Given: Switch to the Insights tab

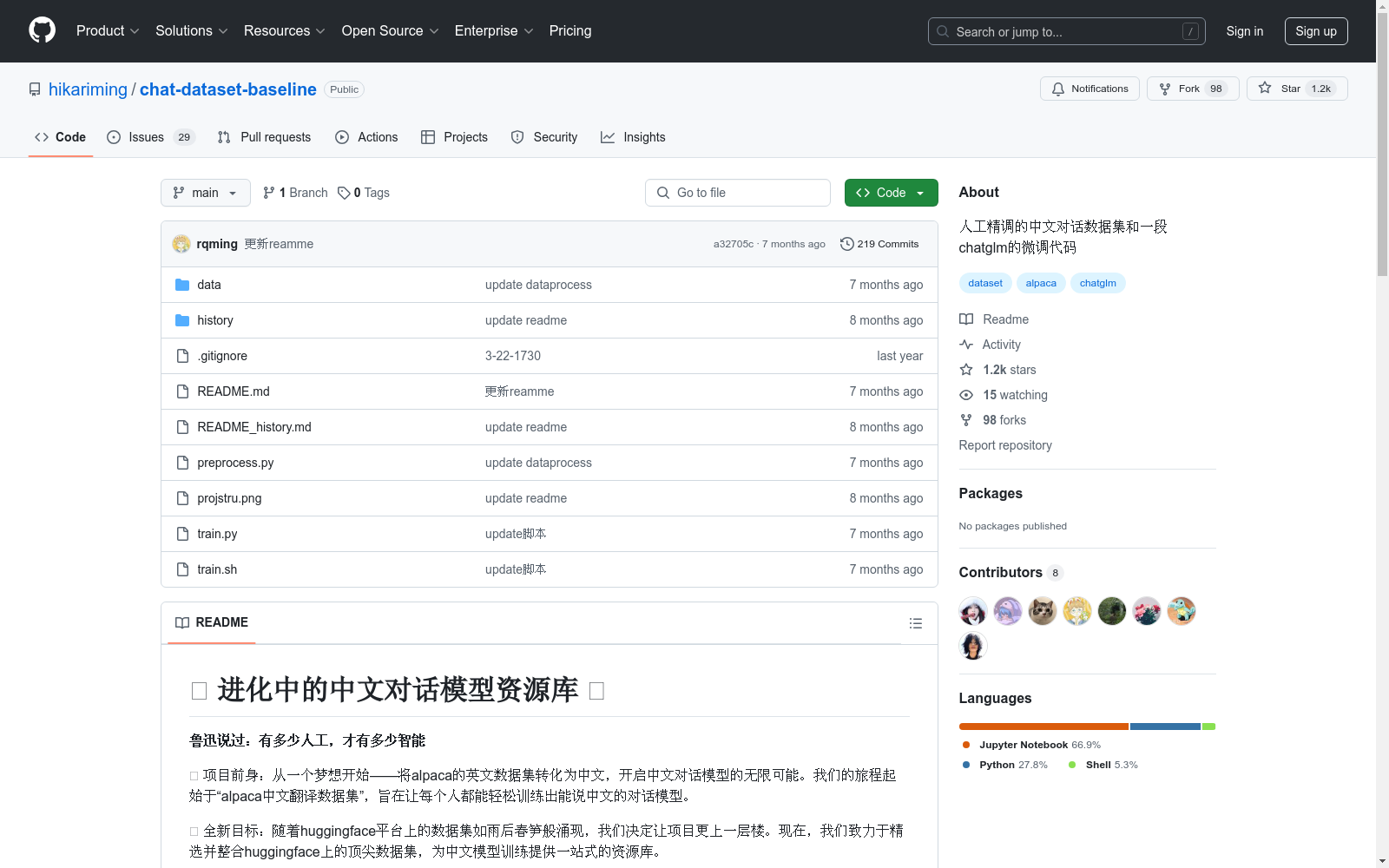Looking at the screenshot, I should coord(633,137).
